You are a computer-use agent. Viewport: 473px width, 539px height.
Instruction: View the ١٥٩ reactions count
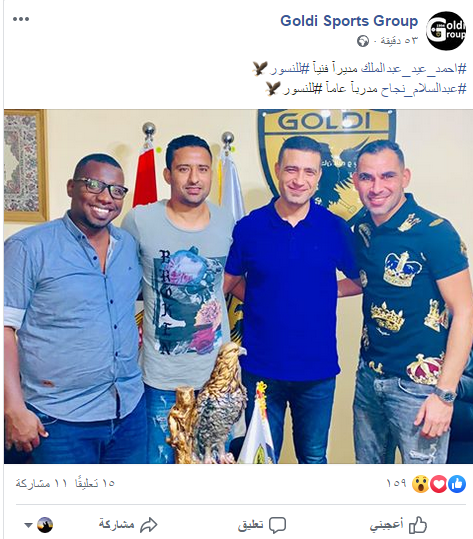pos(396,484)
